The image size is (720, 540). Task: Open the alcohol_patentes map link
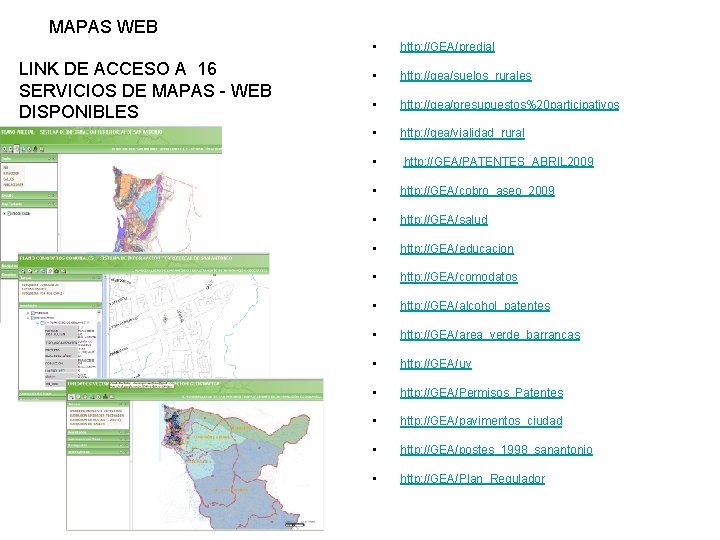475,306
